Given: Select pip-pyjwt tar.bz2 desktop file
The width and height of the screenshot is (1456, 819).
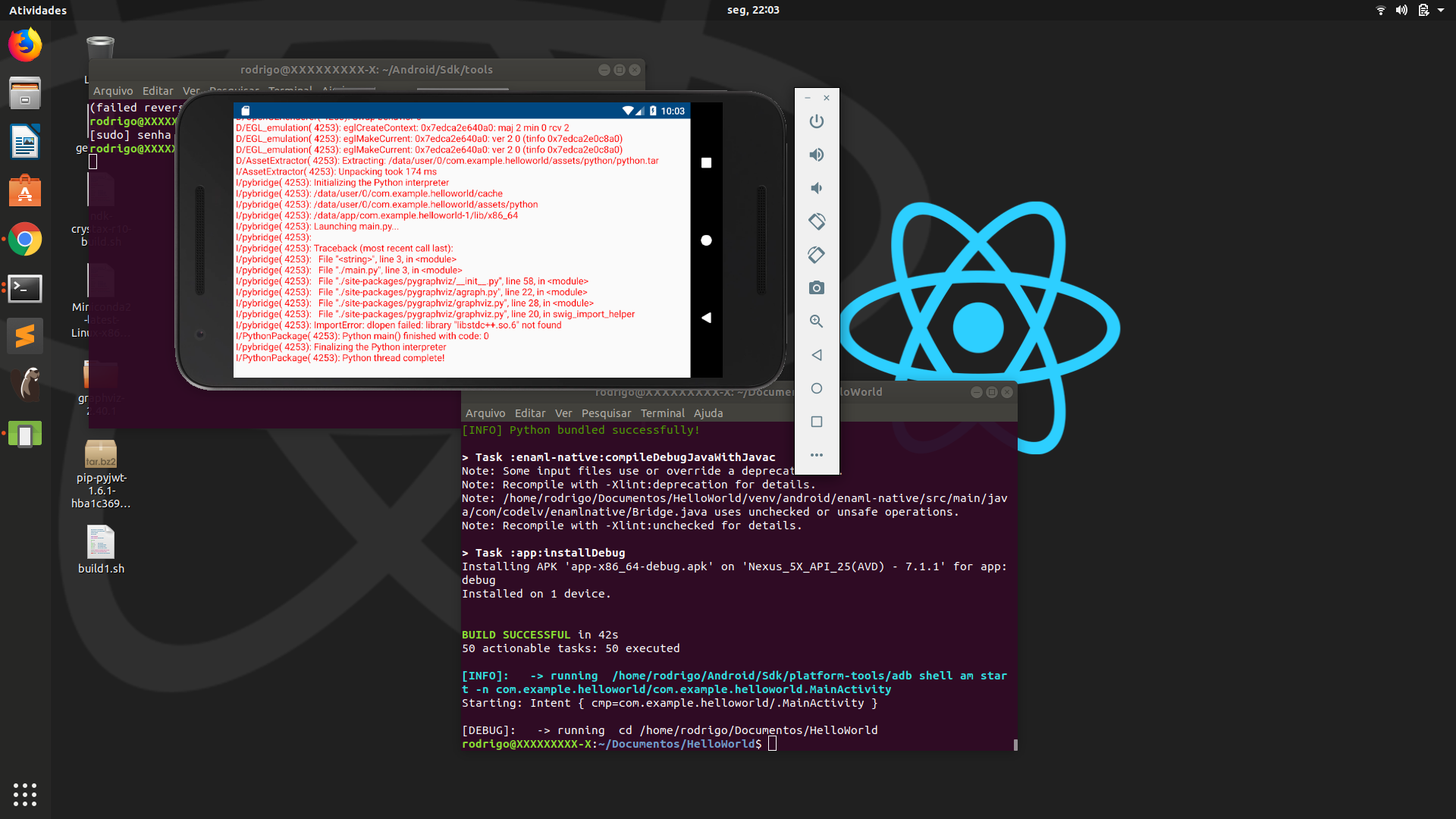Looking at the screenshot, I should pyautogui.click(x=101, y=475).
